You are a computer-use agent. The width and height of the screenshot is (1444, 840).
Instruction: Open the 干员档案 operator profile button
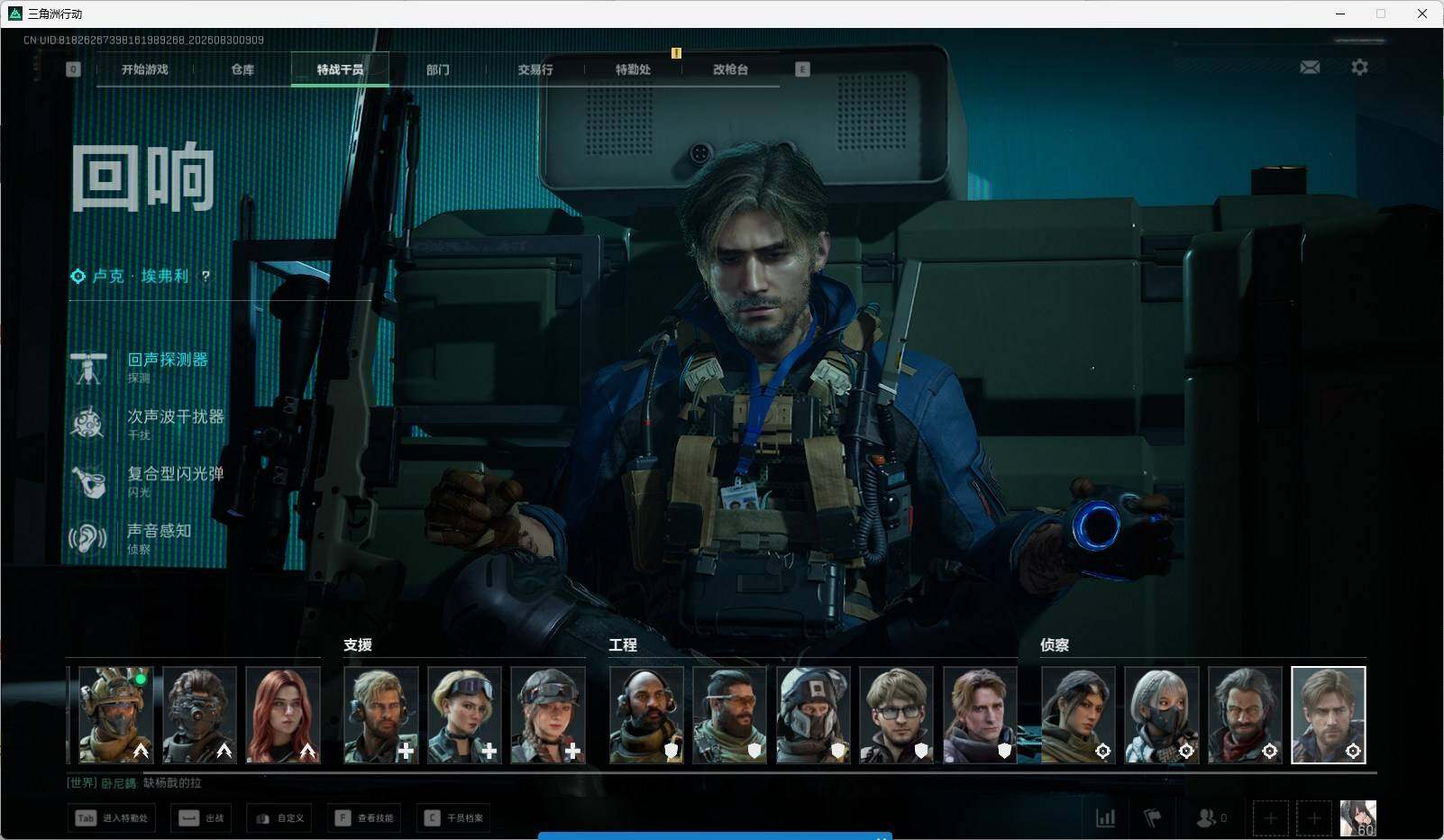(x=453, y=818)
